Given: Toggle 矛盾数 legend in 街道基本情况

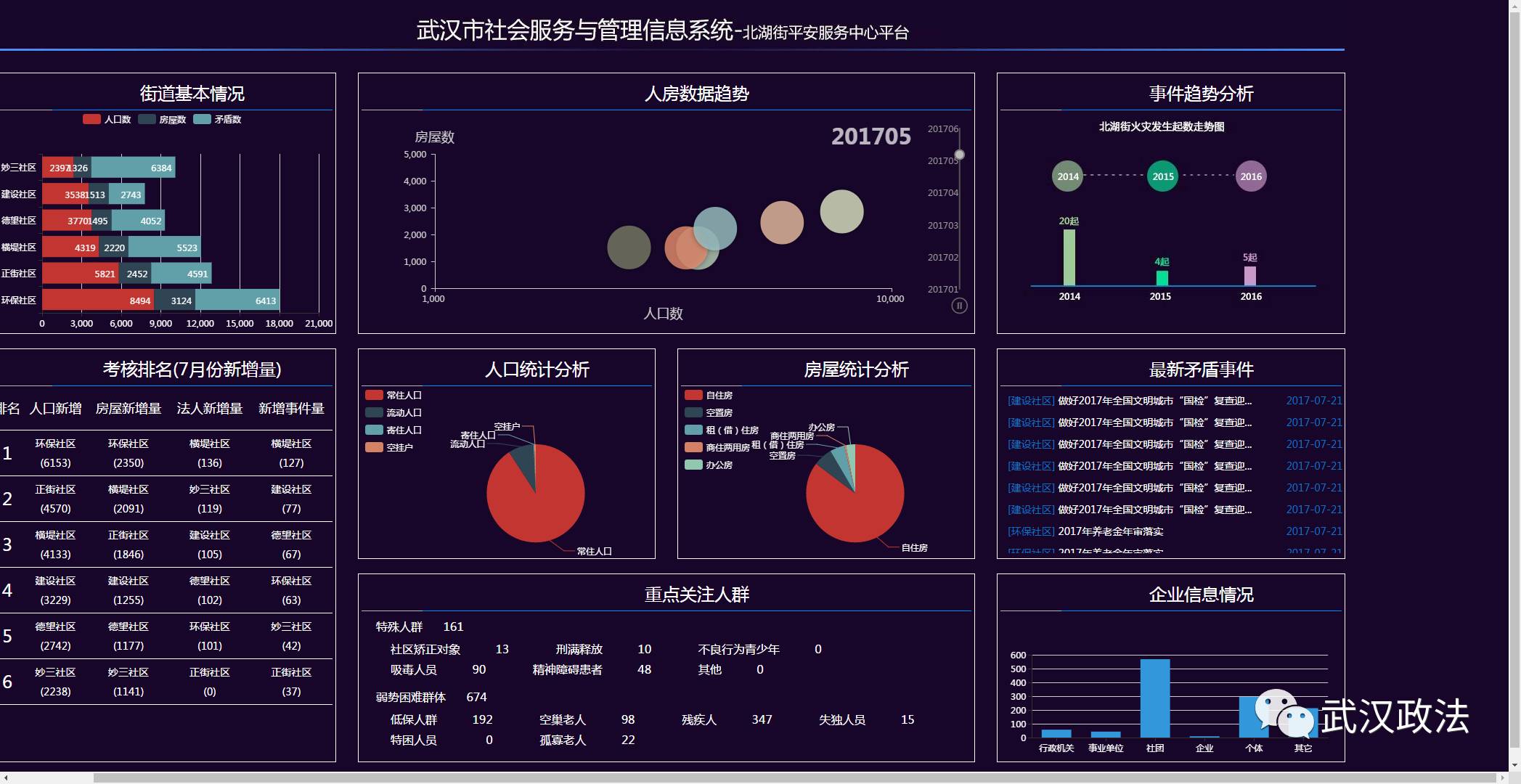Looking at the screenshot, I should click(x=218, y=119).
